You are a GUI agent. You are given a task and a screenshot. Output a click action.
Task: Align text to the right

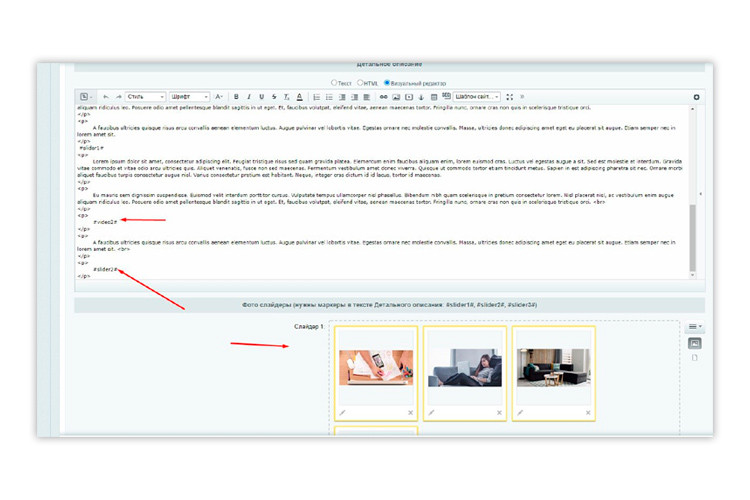(x=354, y=97)
